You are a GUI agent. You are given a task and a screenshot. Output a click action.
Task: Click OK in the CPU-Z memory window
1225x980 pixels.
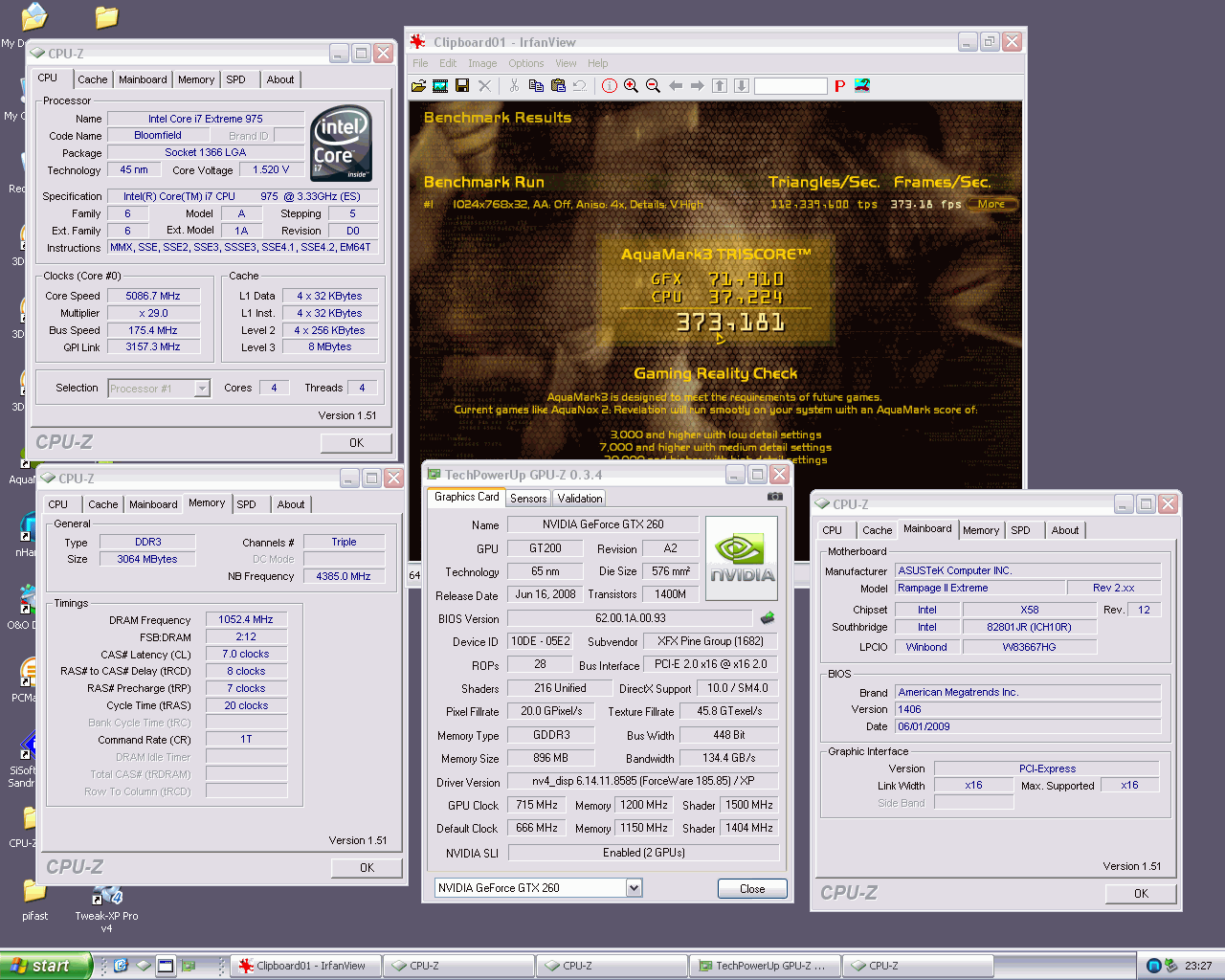[367, 867]
